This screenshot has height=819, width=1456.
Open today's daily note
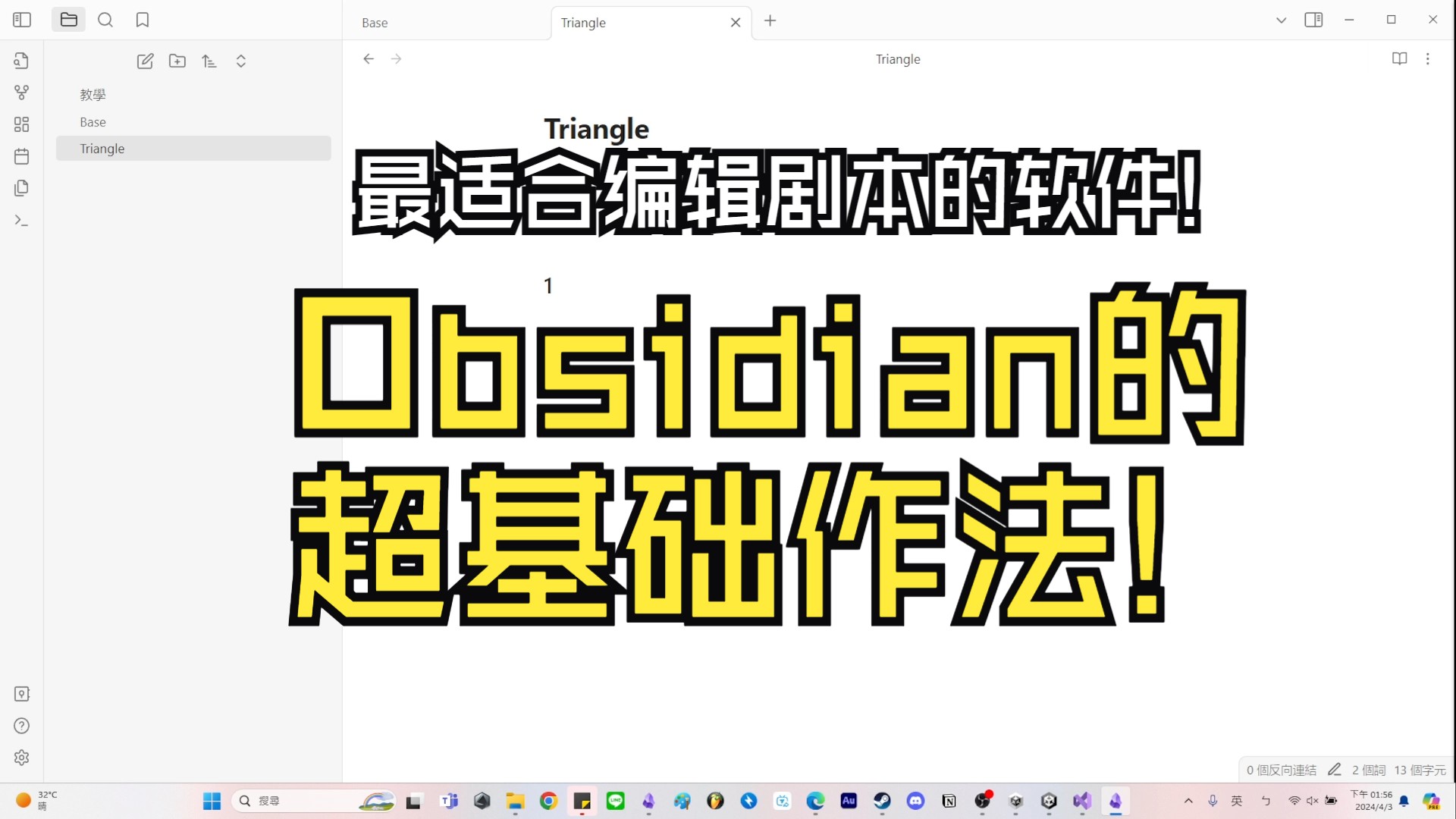pos(21,156)
